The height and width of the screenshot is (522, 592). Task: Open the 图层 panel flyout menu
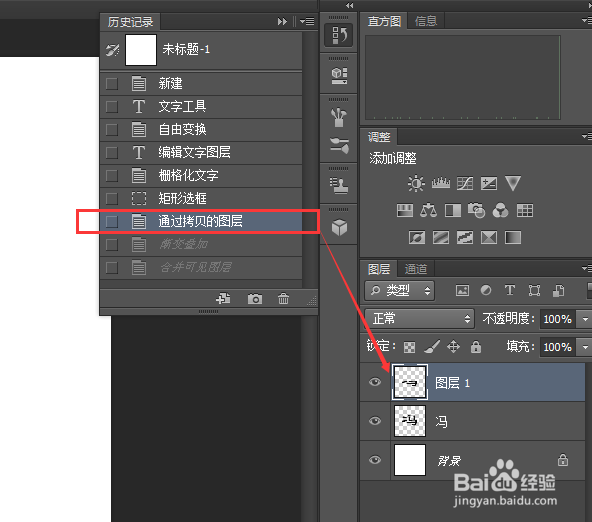point(587,268)
